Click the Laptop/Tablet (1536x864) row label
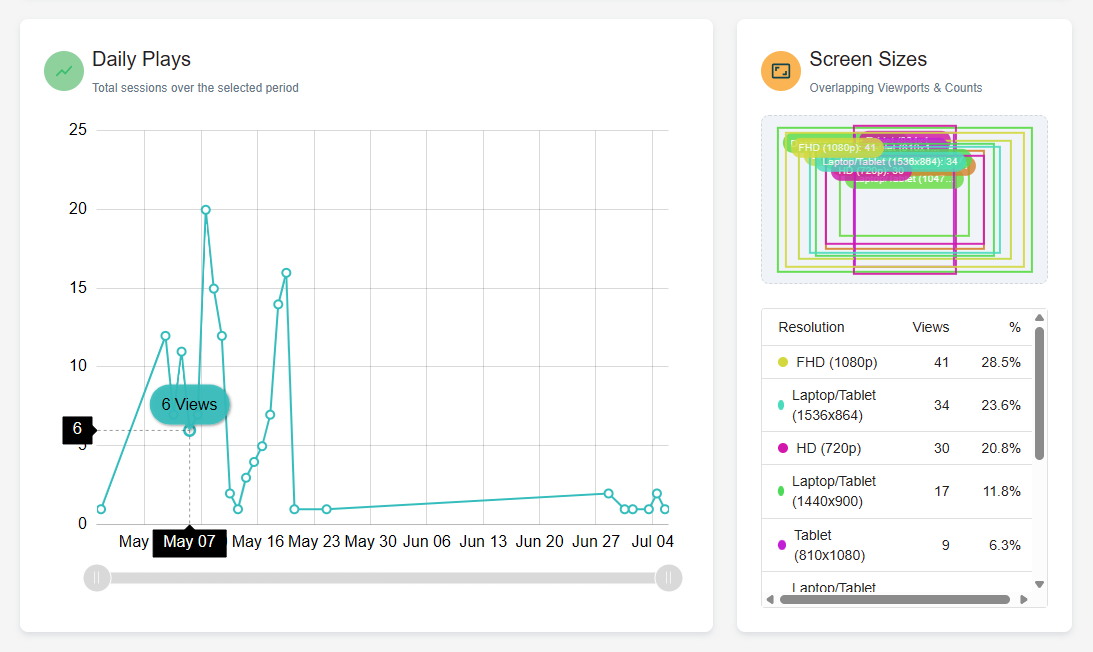The height and width of the screenshot is (652, 1093). [x=834, y=405]
